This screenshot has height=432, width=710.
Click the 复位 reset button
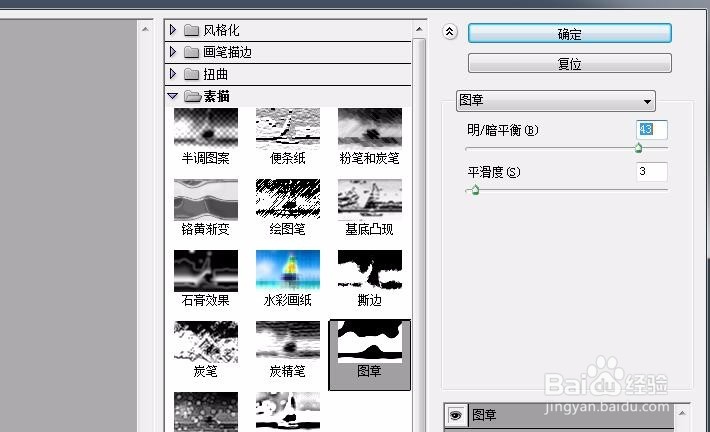pos(570,63)
